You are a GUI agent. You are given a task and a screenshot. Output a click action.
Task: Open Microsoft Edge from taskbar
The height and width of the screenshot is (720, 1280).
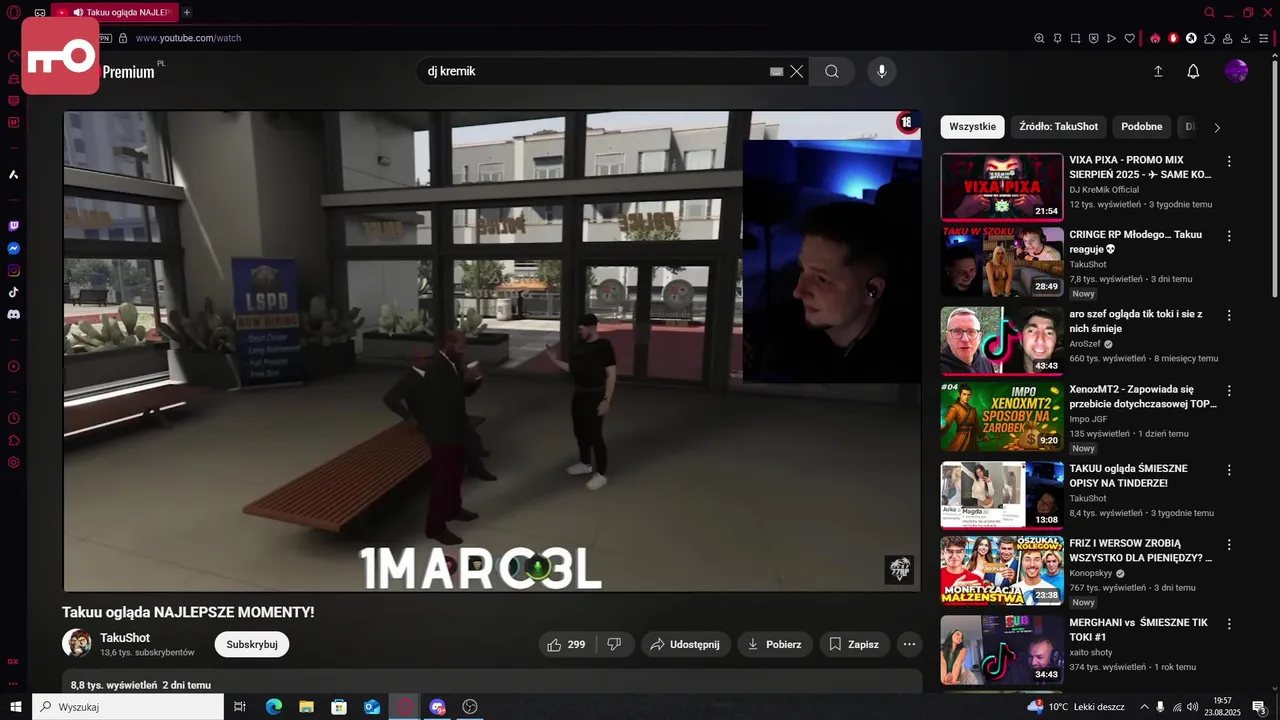tap(274, 707)
